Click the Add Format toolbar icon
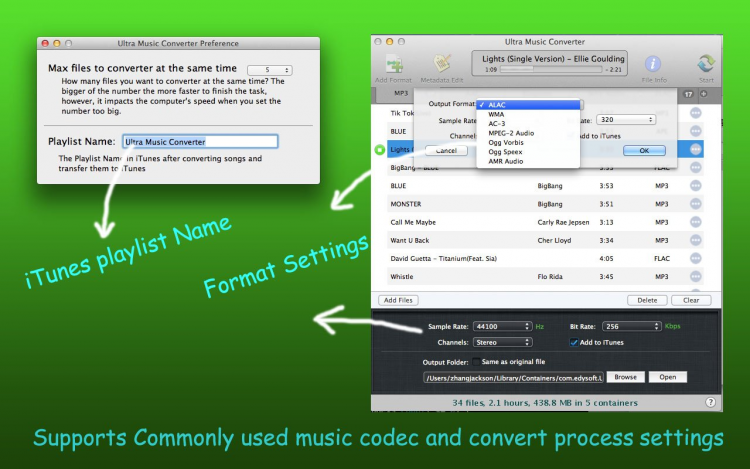This screenshot has width=750, height=469. [x=394, y=64]
